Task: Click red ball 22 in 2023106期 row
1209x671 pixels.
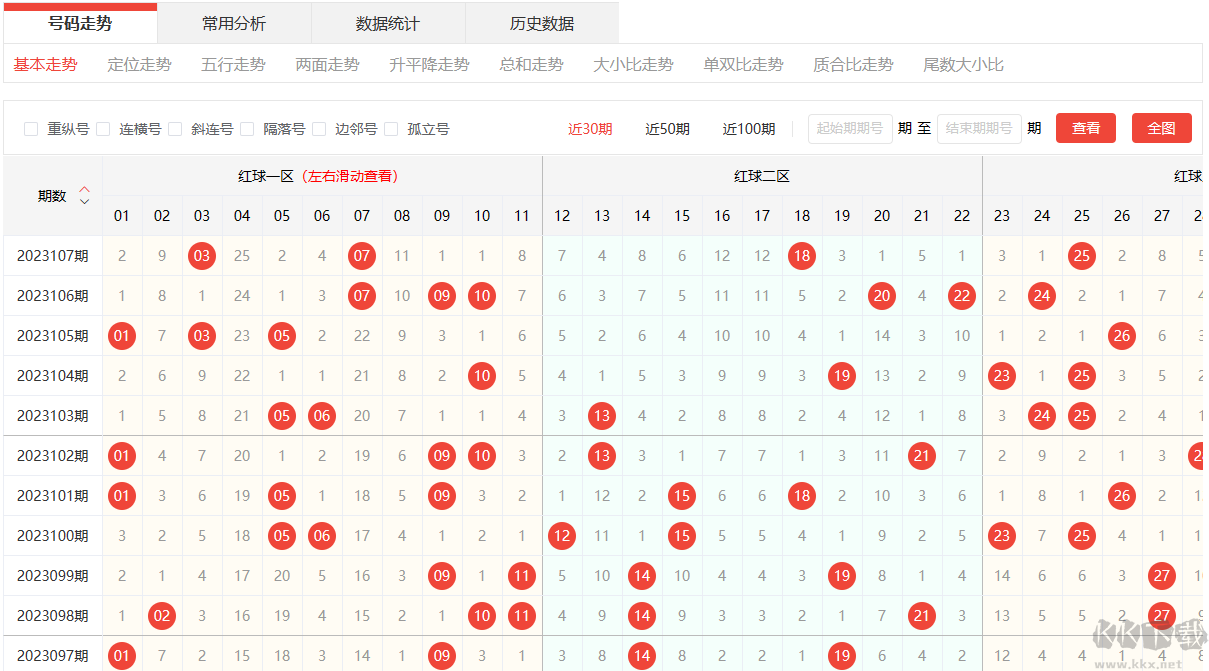Action: [962, 296]
